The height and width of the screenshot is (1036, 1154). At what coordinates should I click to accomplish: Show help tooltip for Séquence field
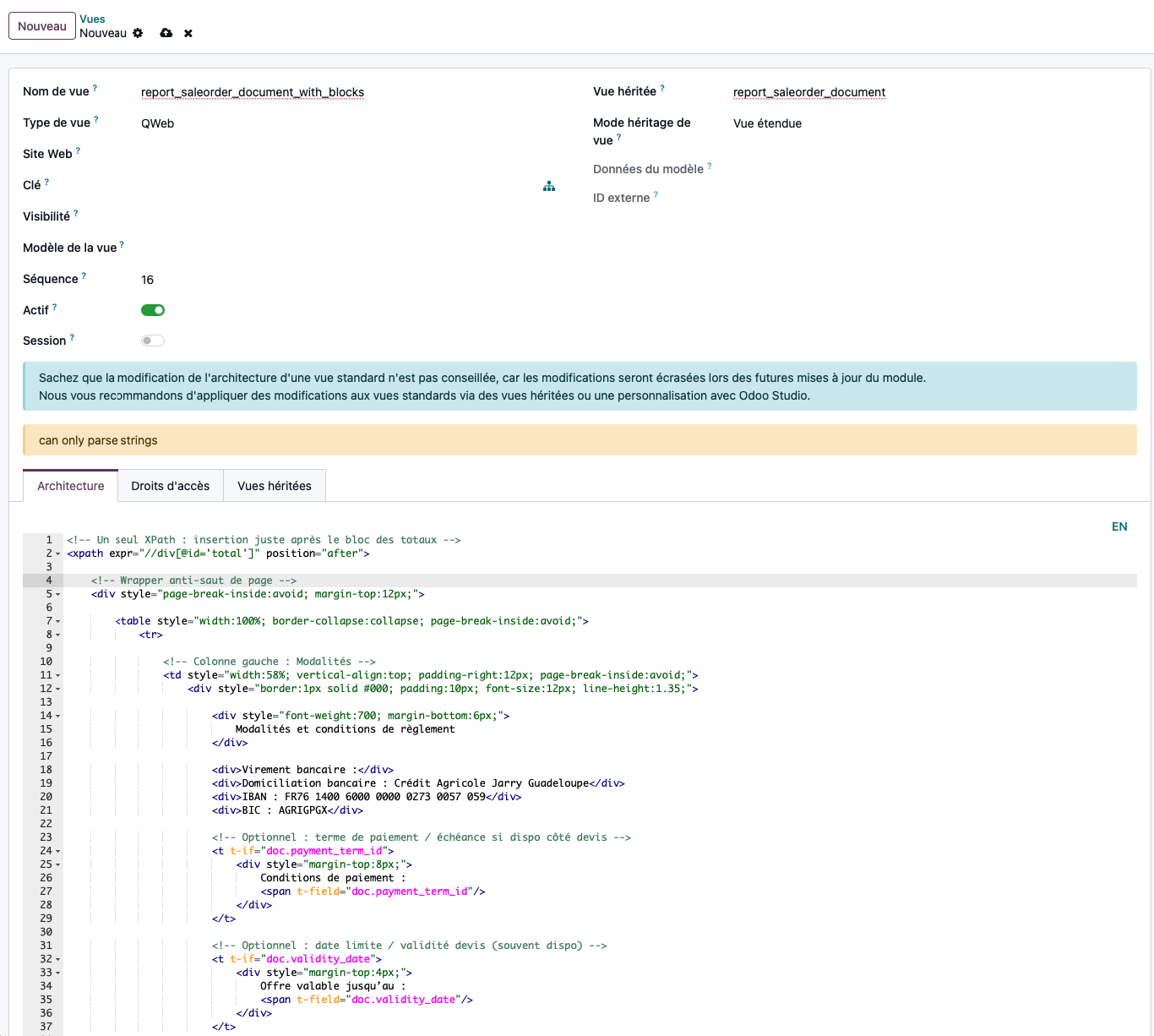pyautogui.click(x=84, y=275)
